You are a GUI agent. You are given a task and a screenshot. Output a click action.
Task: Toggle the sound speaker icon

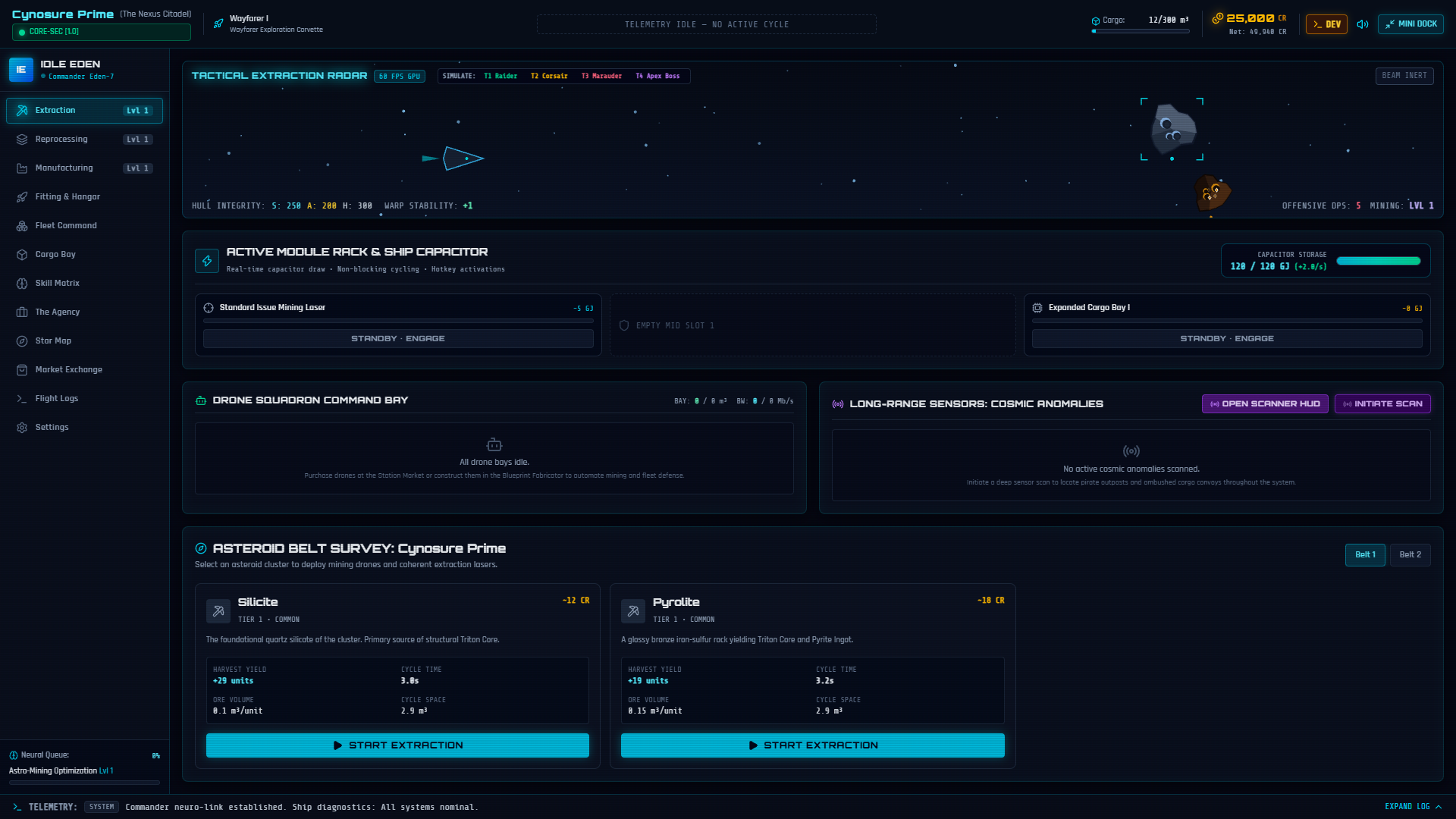pos(1363,24)
